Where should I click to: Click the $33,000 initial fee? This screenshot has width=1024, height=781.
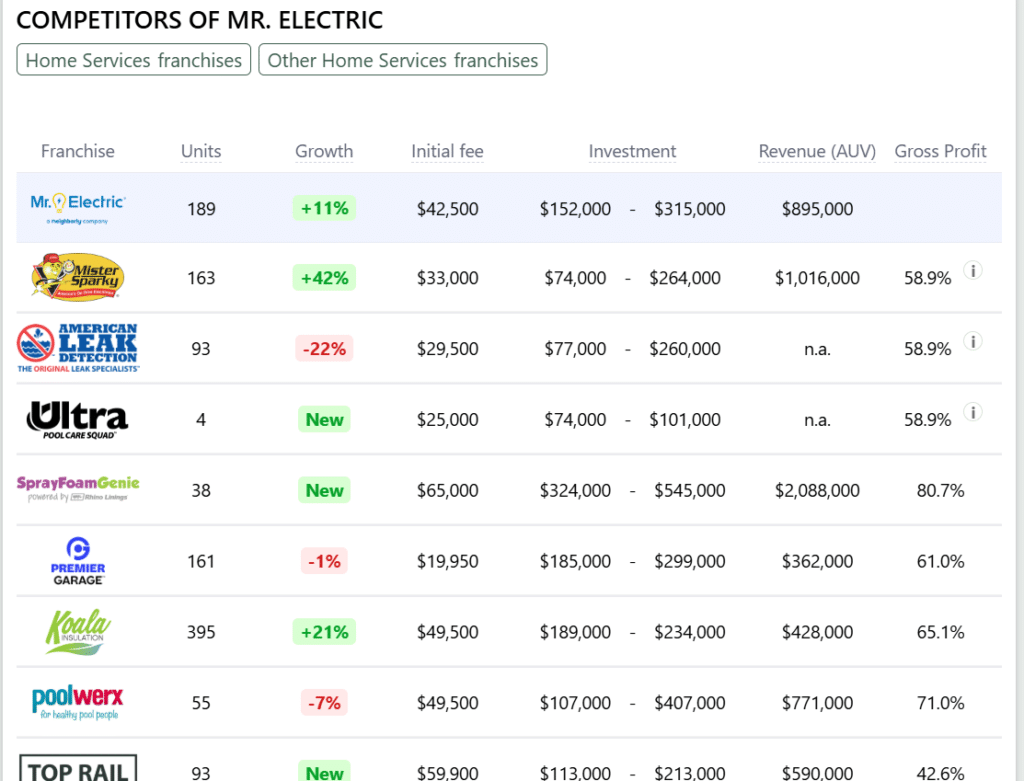[447, 278]
